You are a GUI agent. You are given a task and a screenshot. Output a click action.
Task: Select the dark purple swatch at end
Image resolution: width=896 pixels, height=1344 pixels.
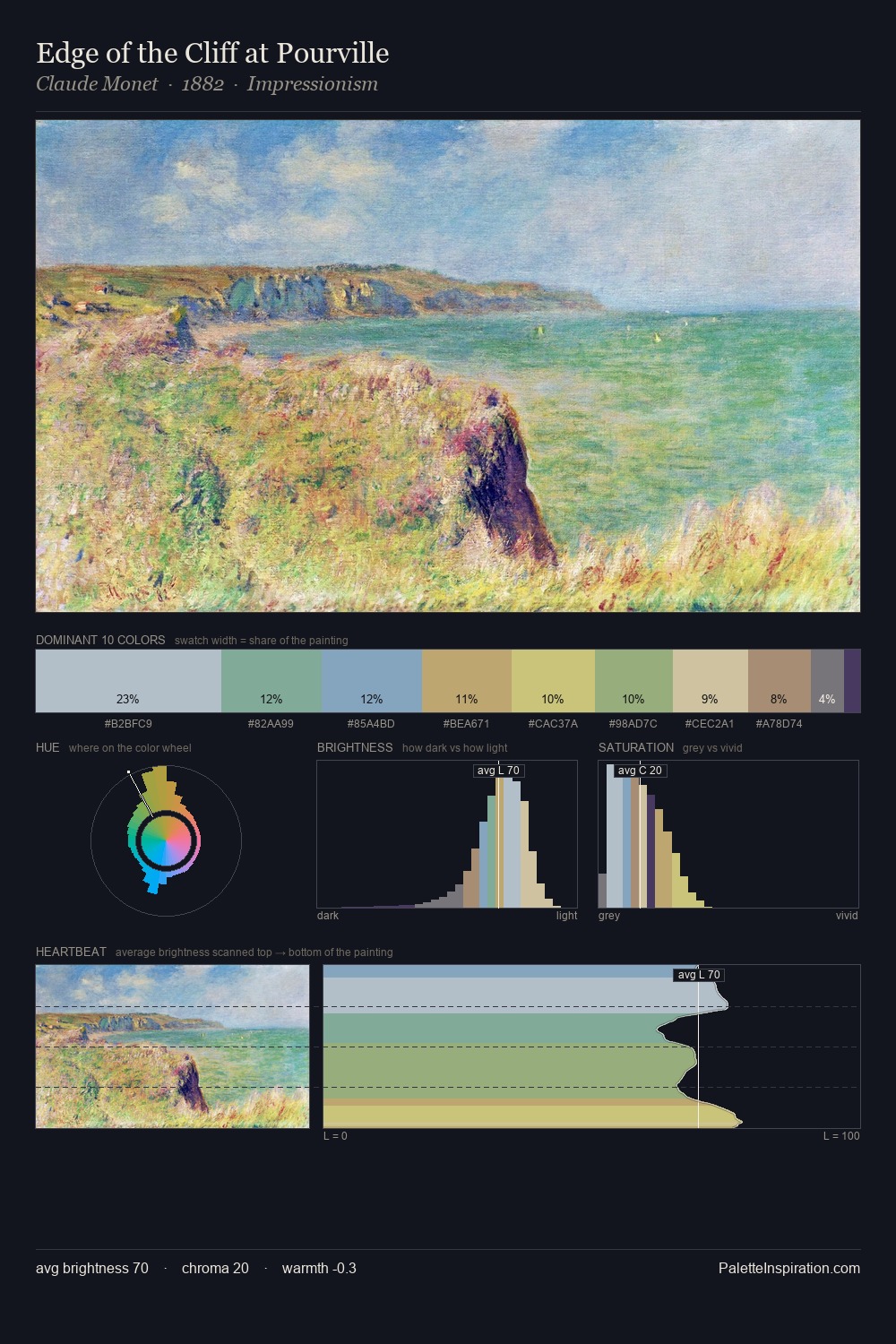(x=852, y=681)
